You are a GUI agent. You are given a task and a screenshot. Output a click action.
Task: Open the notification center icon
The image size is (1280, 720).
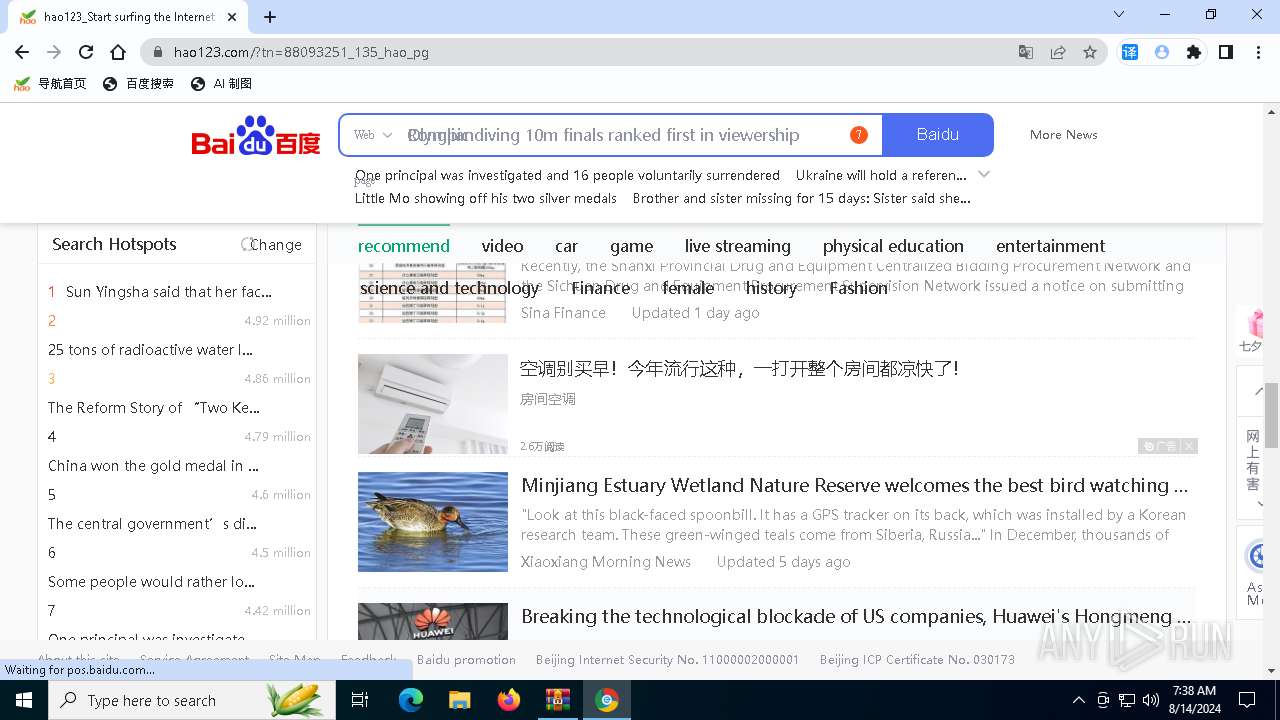1247,700
